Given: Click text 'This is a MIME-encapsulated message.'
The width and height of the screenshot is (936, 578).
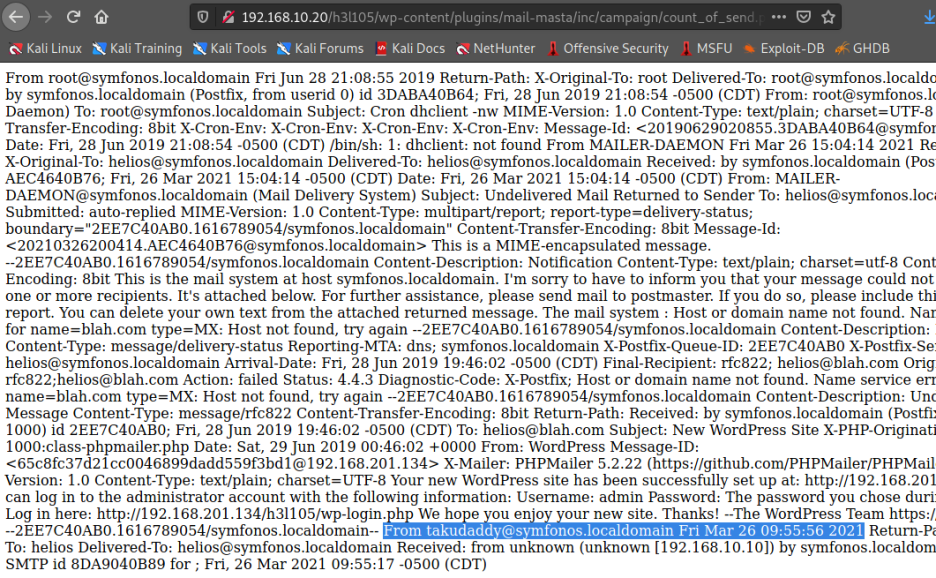Looking at the screenshot, I should (x=571, y=245).
